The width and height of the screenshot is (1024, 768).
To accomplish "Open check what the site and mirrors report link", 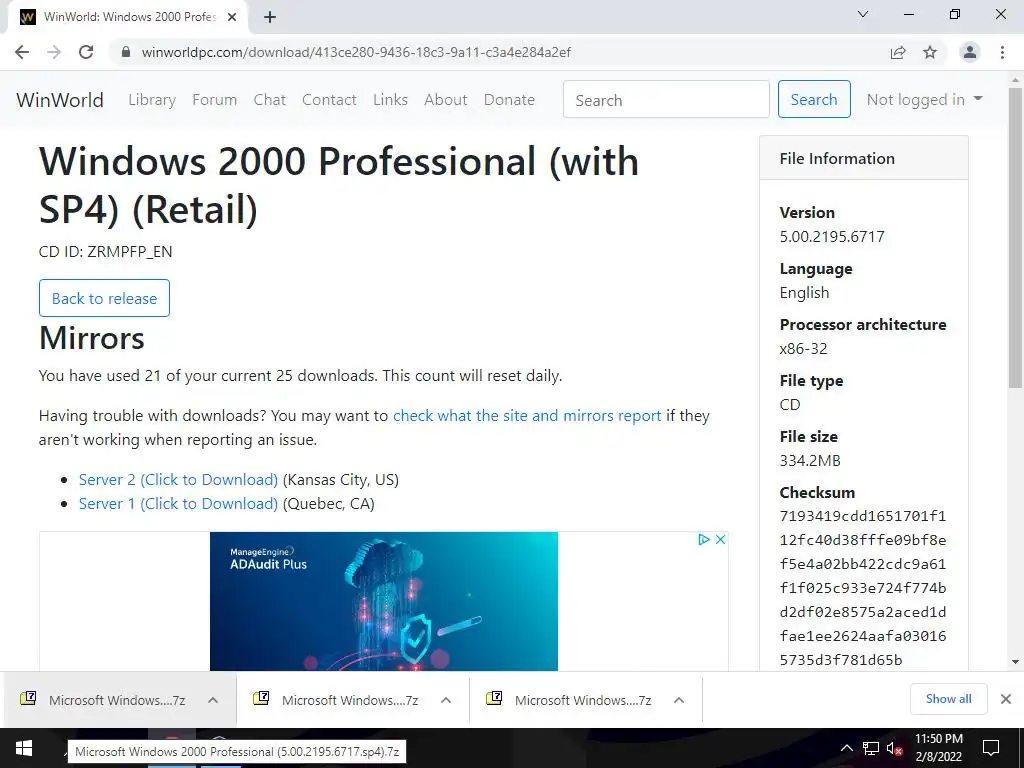I will pos(527,416).
